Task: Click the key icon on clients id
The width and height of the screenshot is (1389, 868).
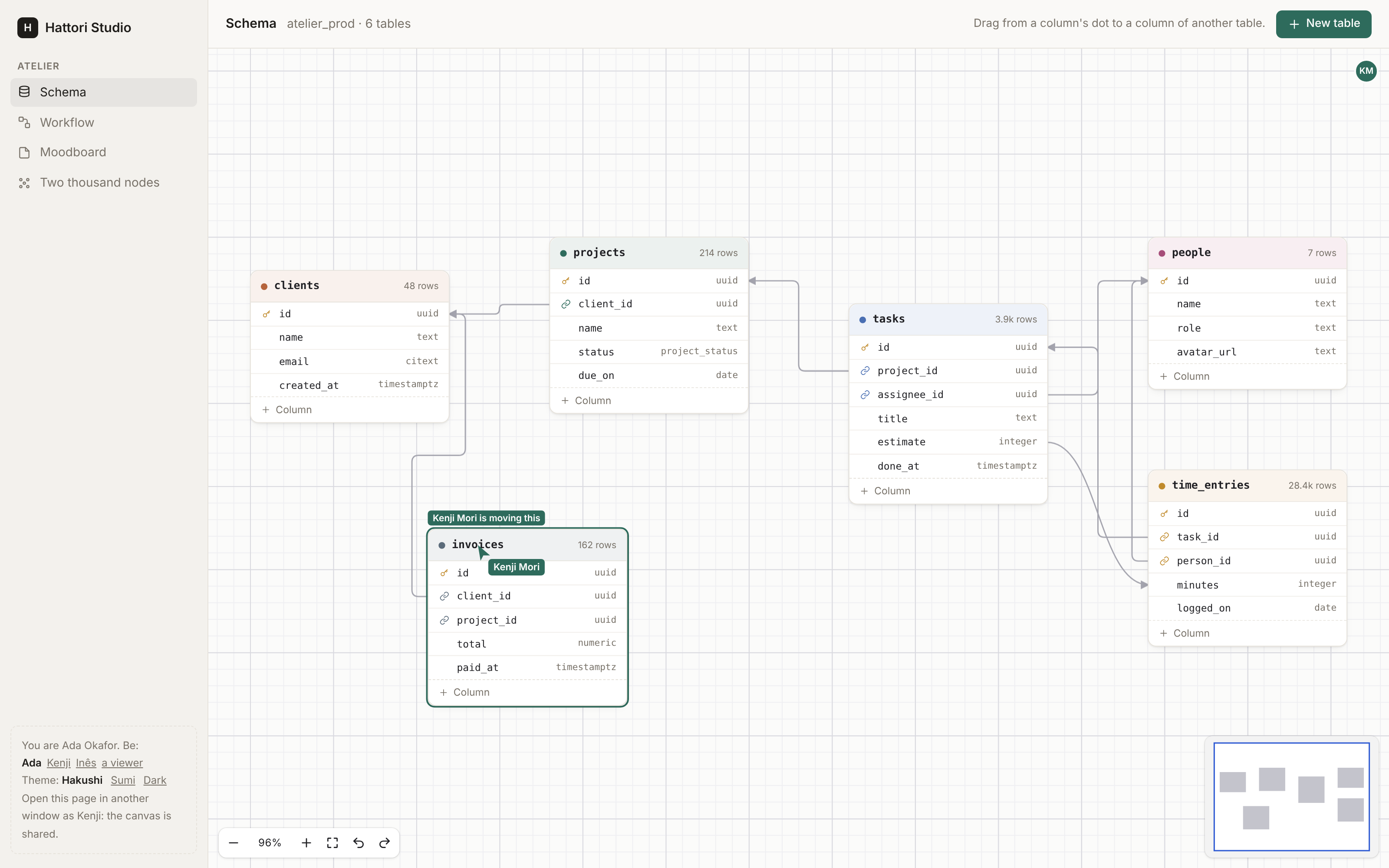Action: 267,314
